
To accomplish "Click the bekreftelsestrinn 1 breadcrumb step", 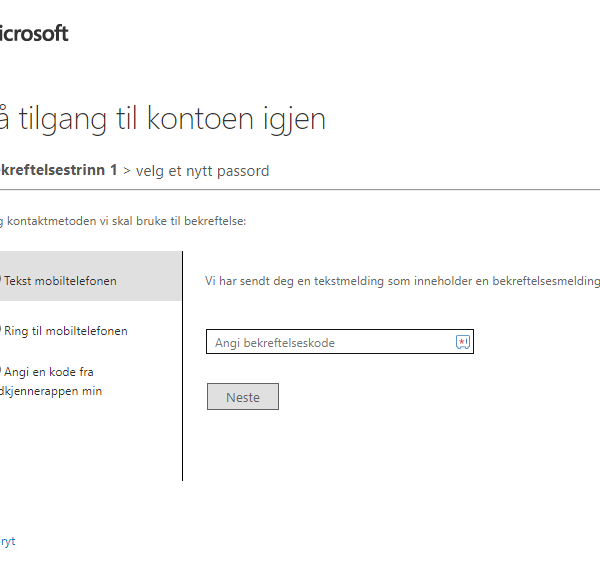I will click(59, 170).
